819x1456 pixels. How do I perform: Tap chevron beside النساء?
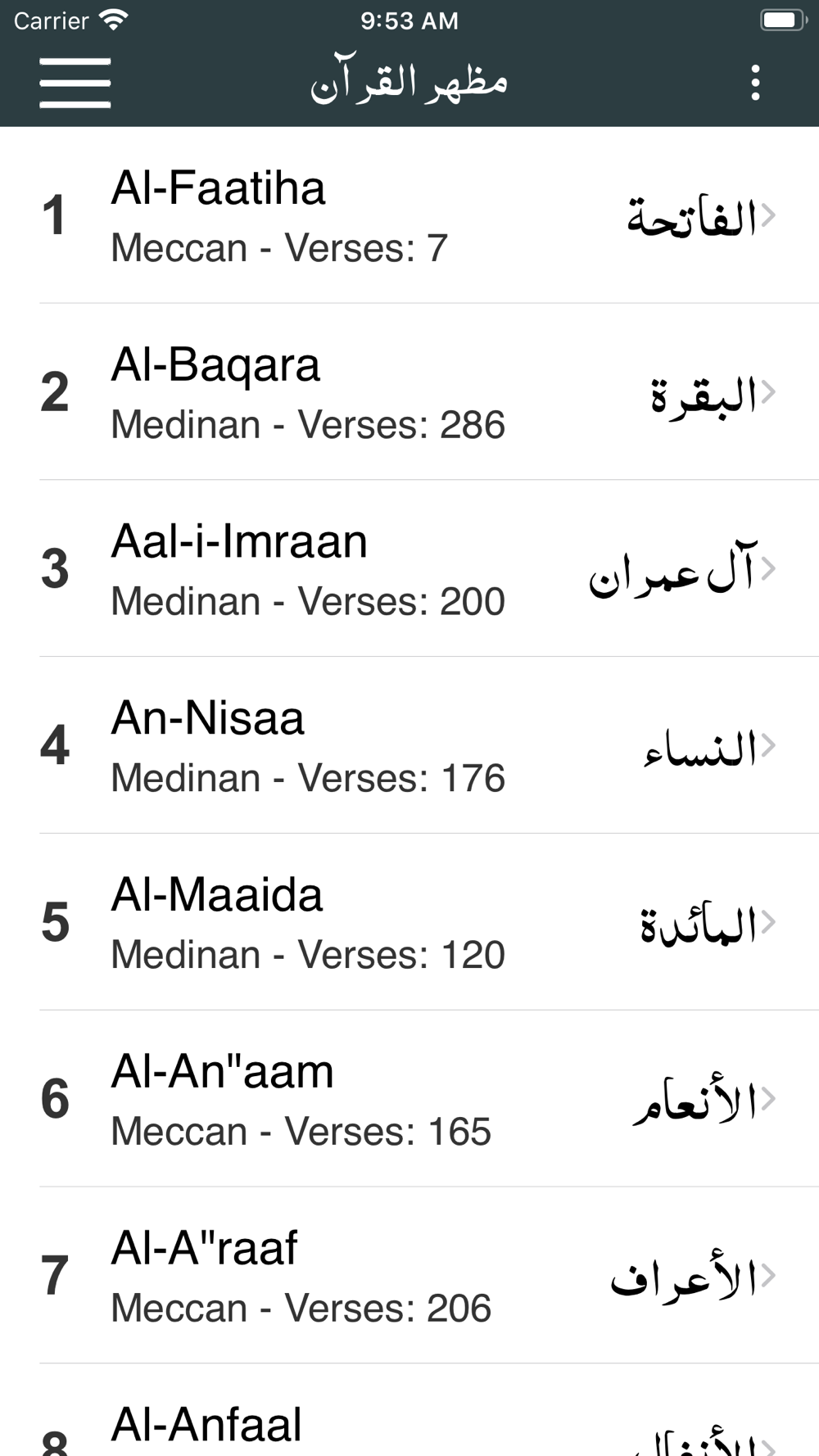pos(767,745)
